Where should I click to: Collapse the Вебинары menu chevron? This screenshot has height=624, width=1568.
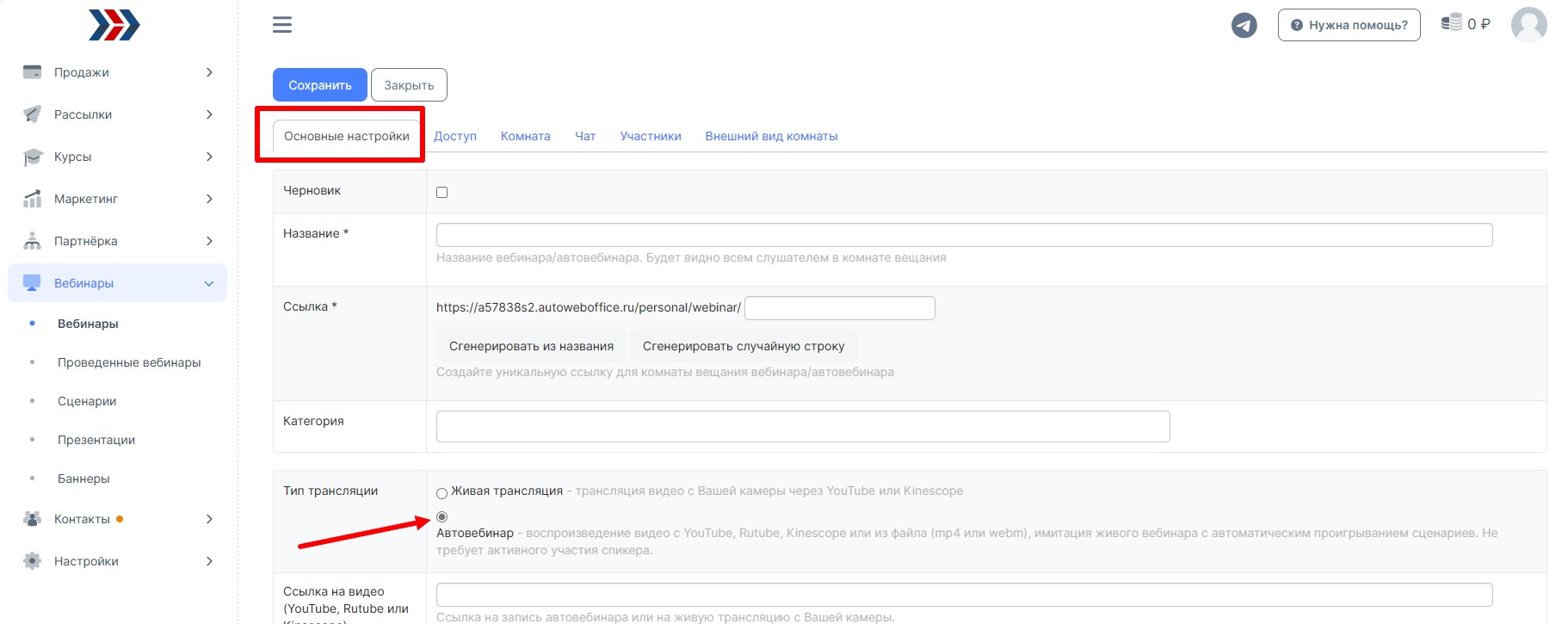coord(209,283)
